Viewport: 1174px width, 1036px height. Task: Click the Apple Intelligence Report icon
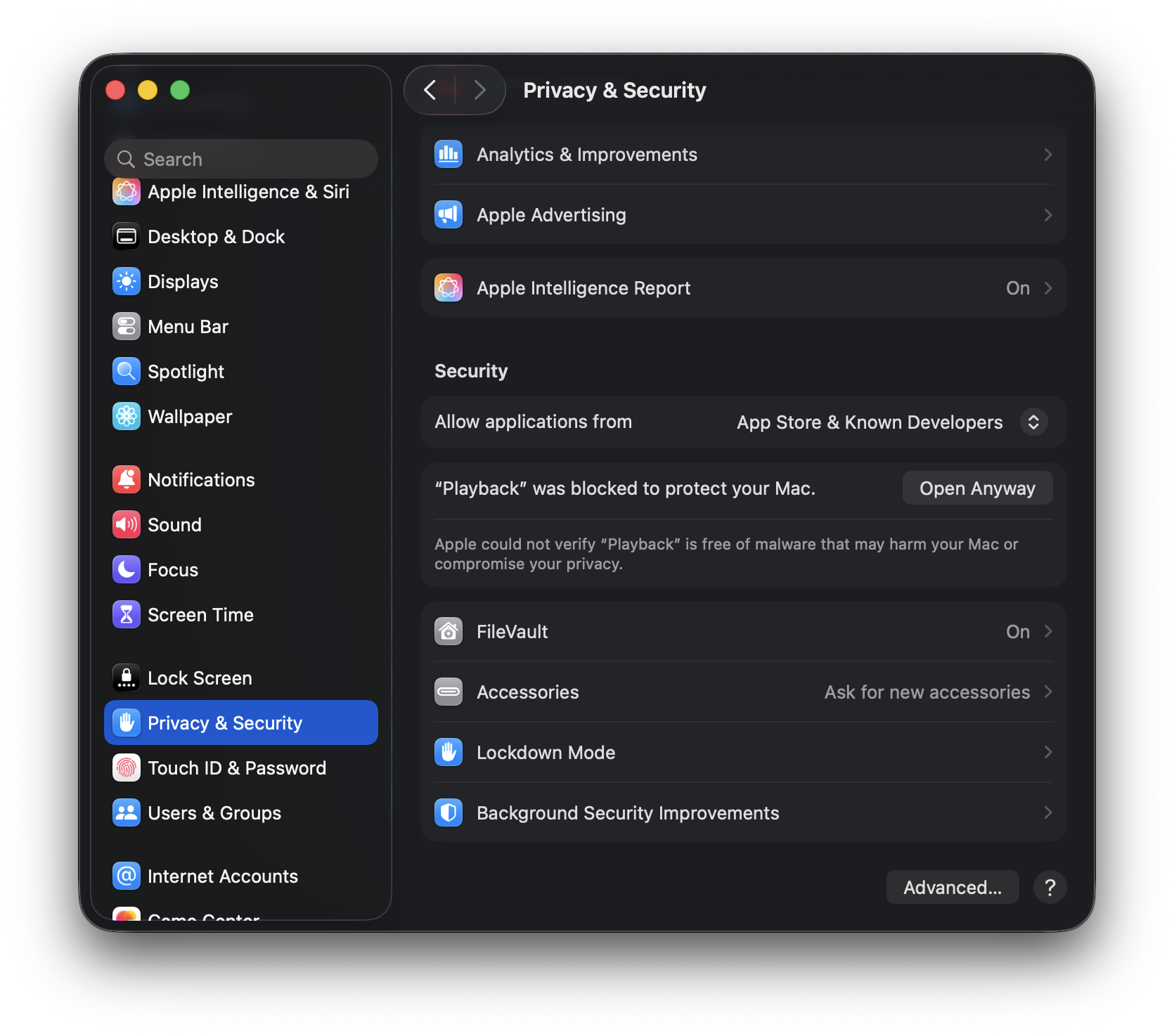point(449,288)
